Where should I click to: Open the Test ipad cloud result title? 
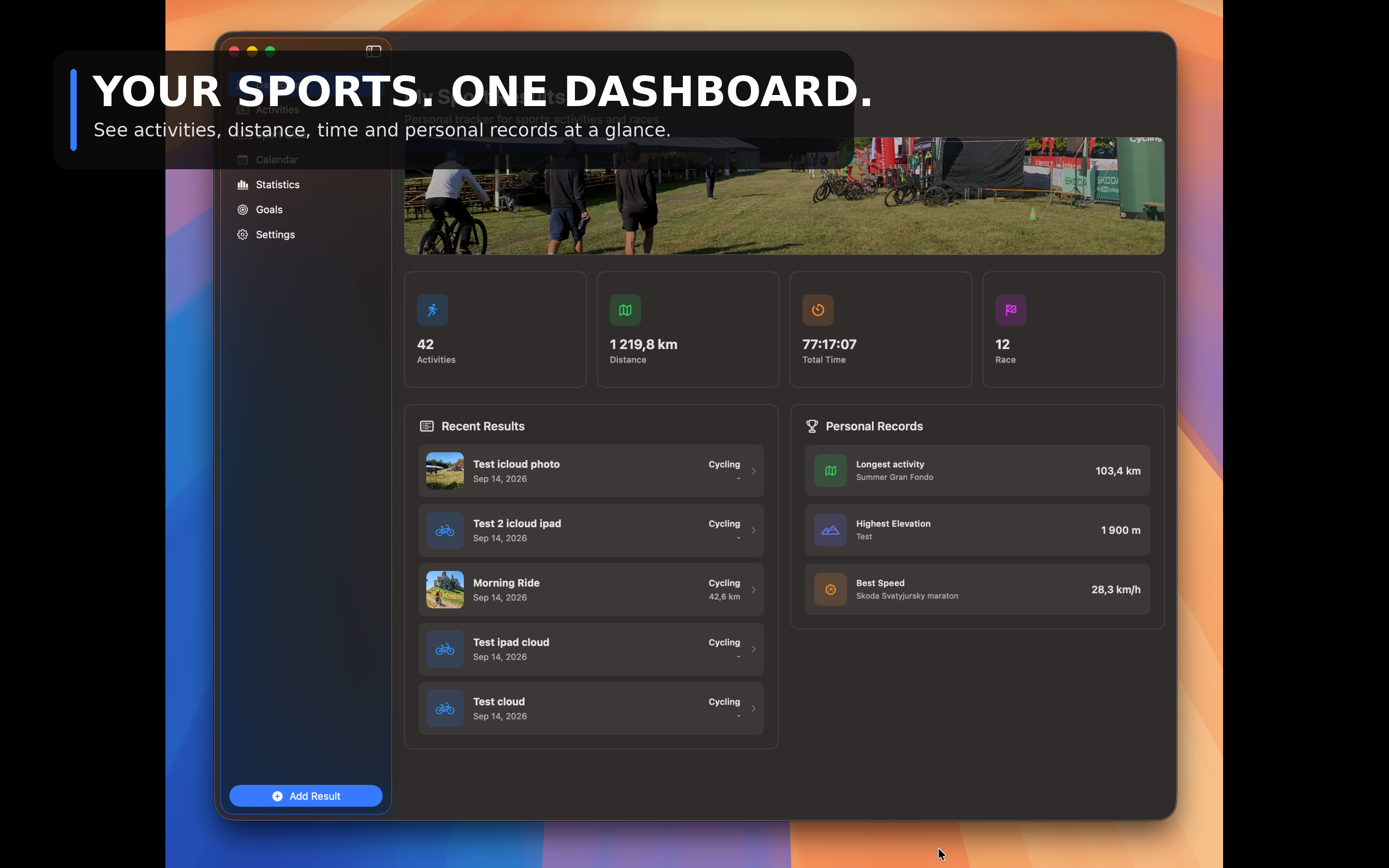511,642
